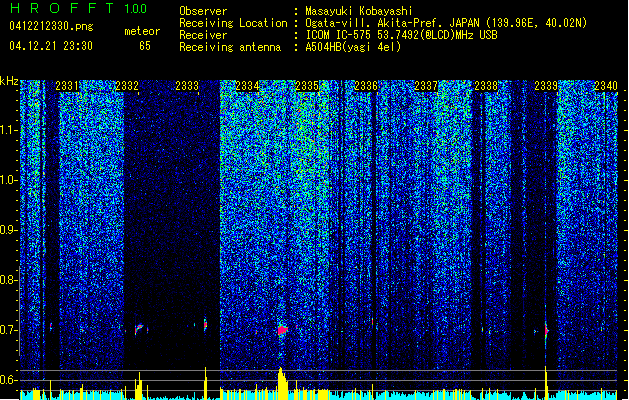The height and width of the screenshot is (400, 629).
Task: Click the 'Receiving Location' label
Action: click(233, 23)
